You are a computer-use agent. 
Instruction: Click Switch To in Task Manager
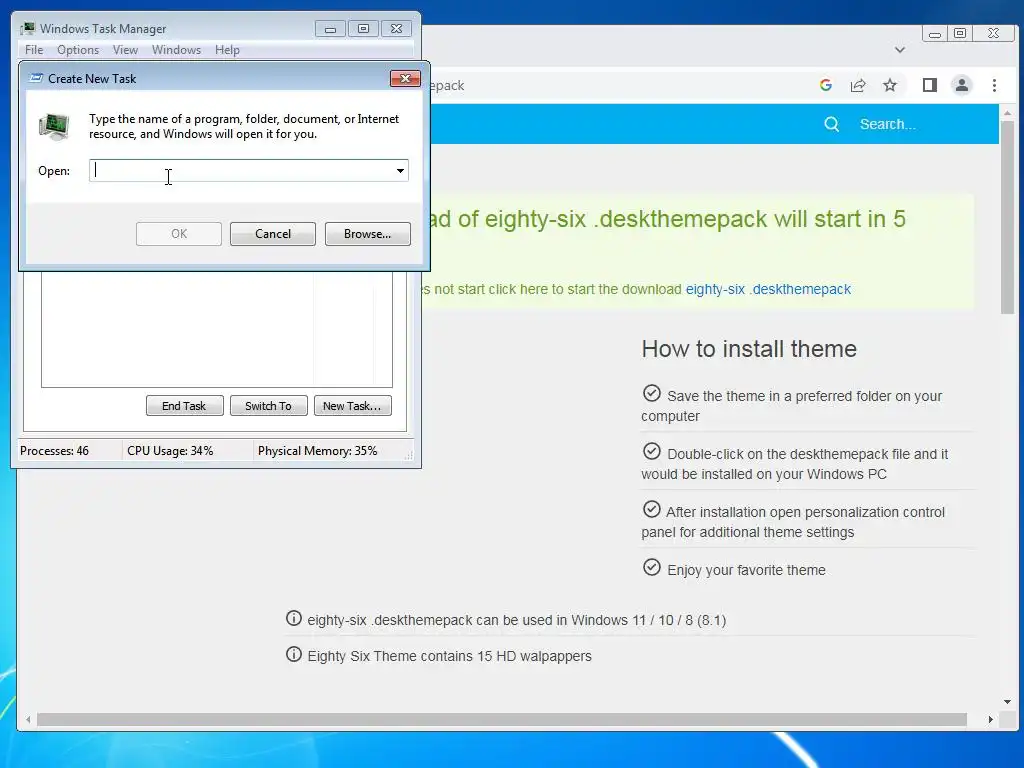pyautogui.click(x=268, y=406)
